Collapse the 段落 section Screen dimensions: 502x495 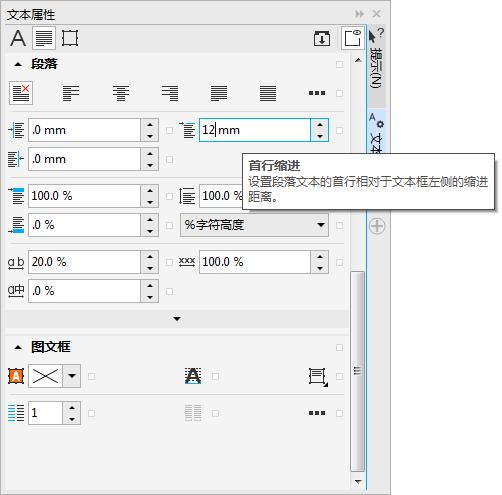[x=18, y=64]
